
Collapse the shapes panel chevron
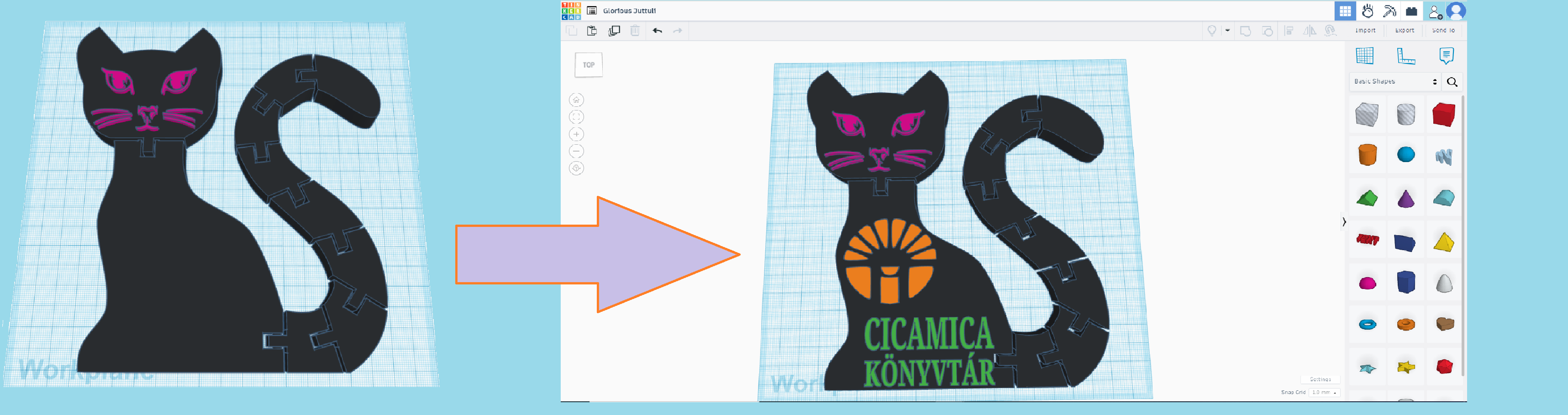pos(1344,221)
